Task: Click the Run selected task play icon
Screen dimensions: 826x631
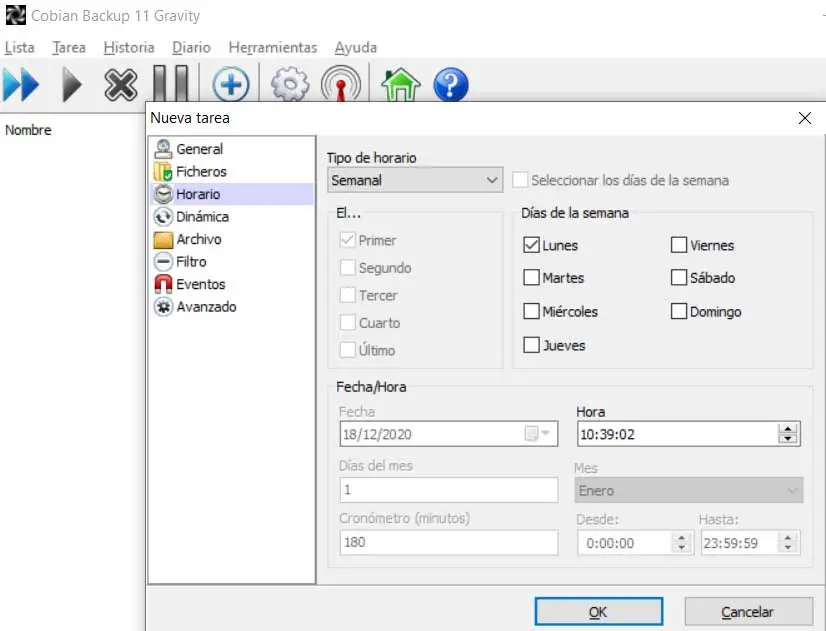Action: click(72, 84)
